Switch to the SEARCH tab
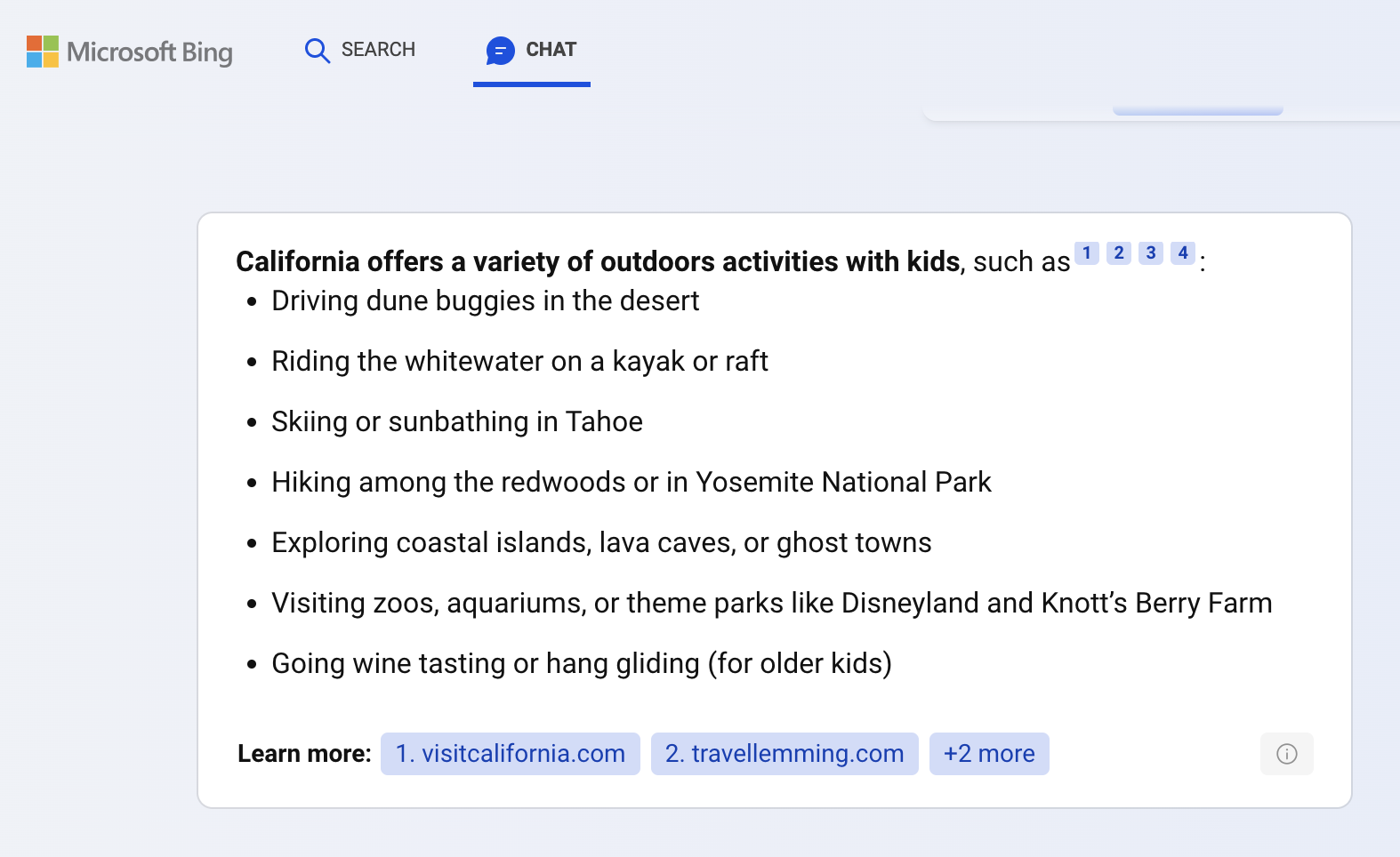The width and height of the screenshot is (1400, 857). click(360, 51)
